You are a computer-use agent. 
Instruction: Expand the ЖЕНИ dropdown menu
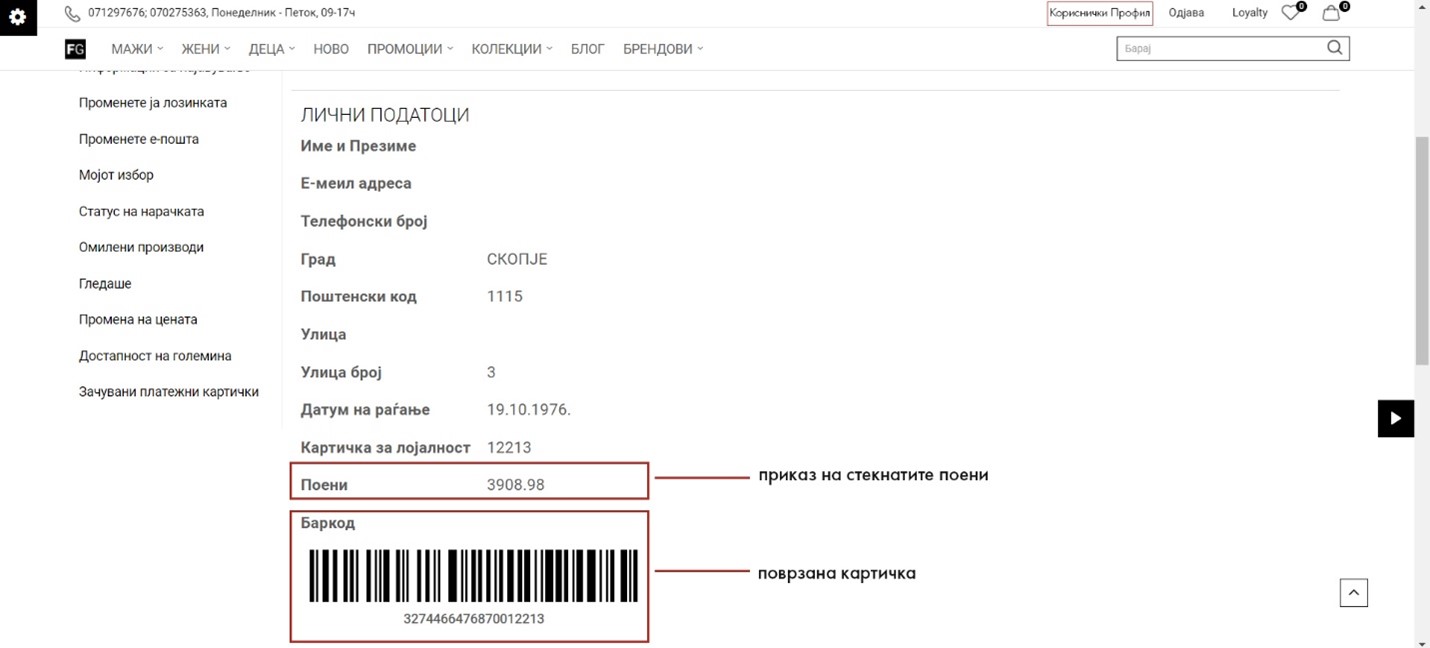tap(206, 49)
